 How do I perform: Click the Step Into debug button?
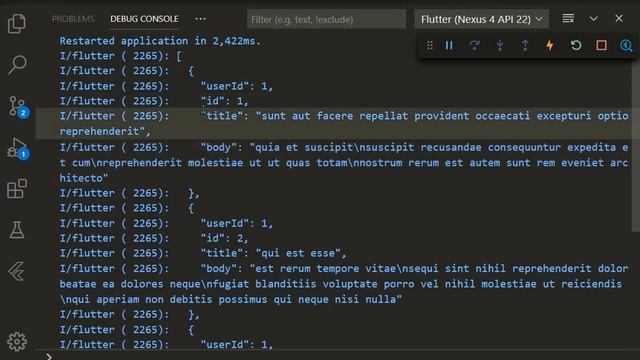click(500, 45)
